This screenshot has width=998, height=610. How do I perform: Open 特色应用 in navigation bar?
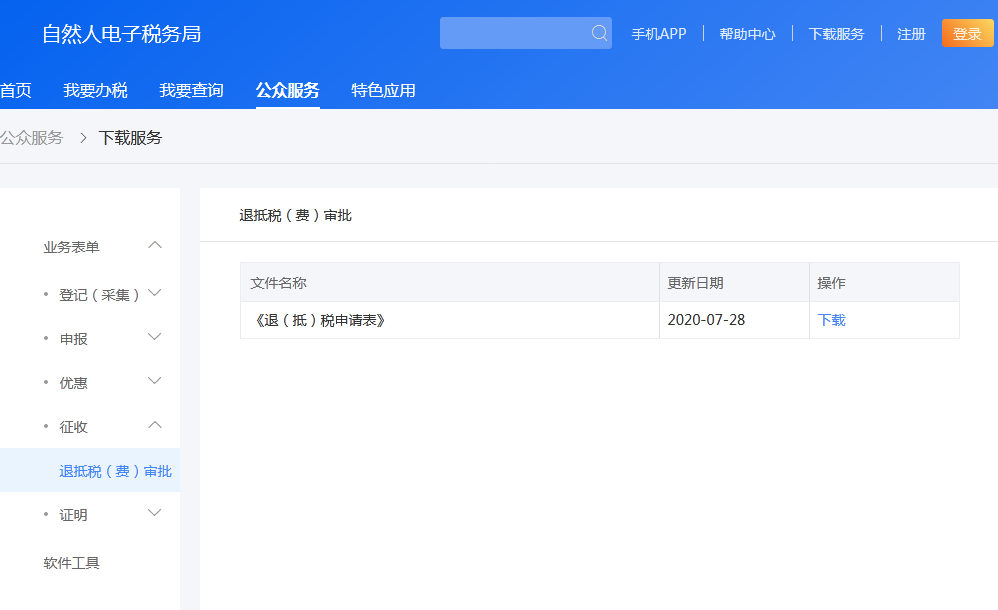click(x=383, y=91)
